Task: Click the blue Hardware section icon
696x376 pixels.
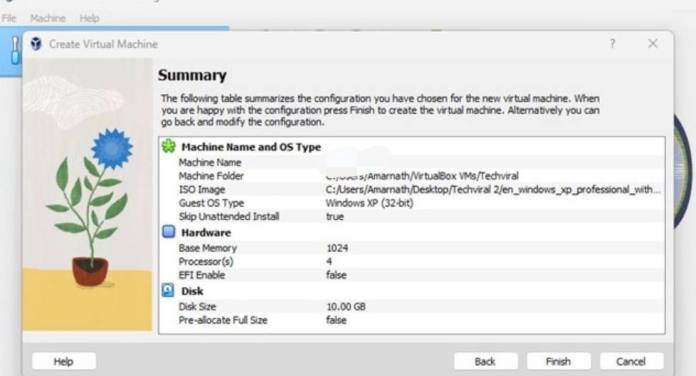Action: pyautogui.click(x=169, y=232)
